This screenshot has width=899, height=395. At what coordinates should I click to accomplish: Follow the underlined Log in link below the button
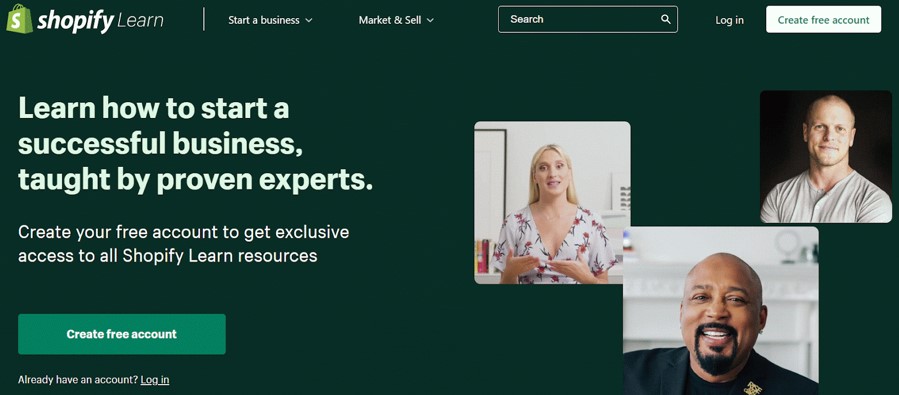pos(155,380)
